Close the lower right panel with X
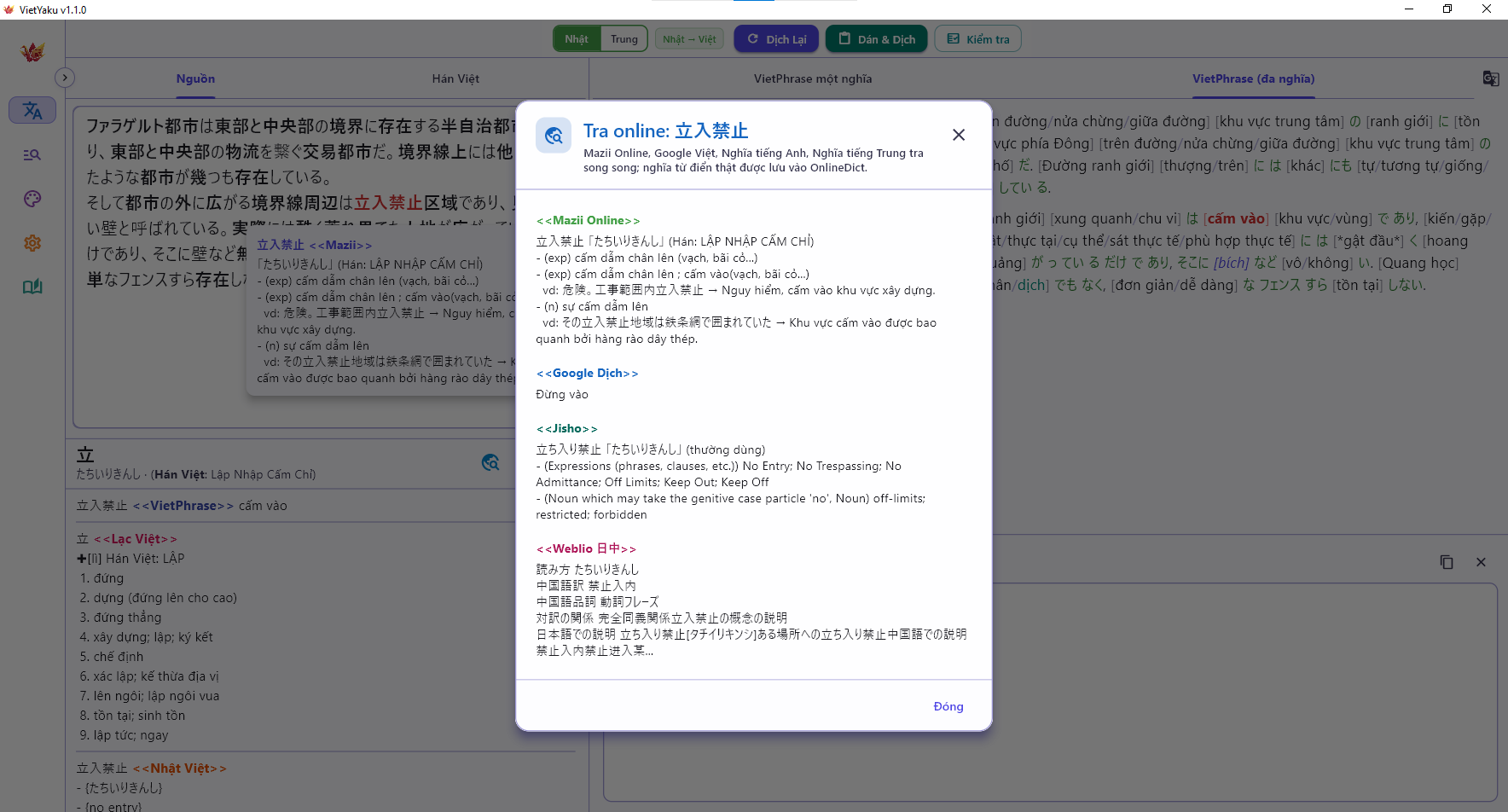Viewport: 1508px width, 812px height. 1481,562
